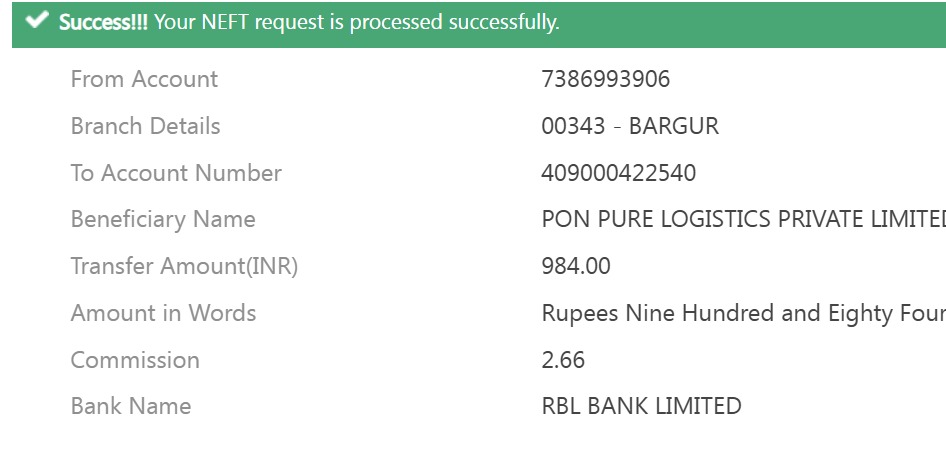Click the white checkmark success icon
The image size is (946, 457).
pos(37,21)
